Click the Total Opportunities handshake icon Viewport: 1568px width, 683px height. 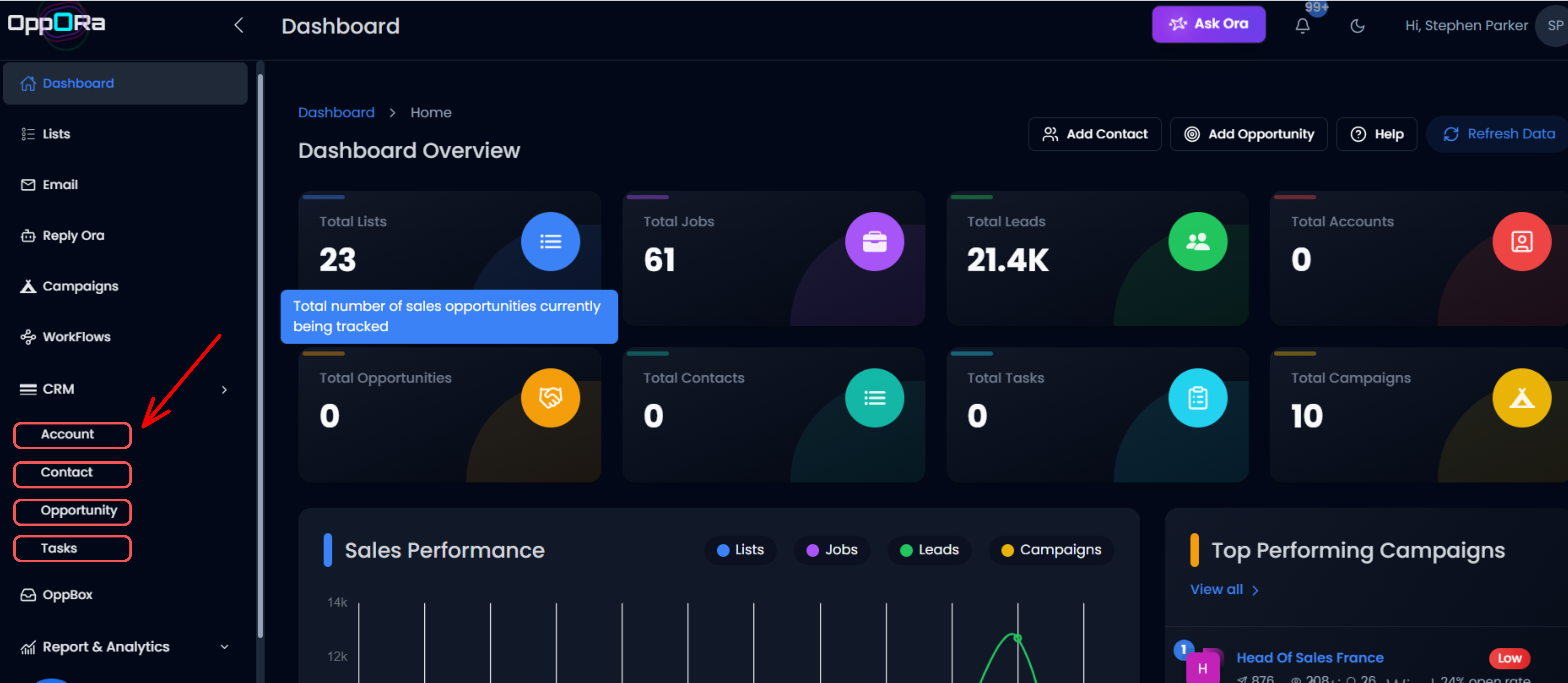[x=550, y=398]
